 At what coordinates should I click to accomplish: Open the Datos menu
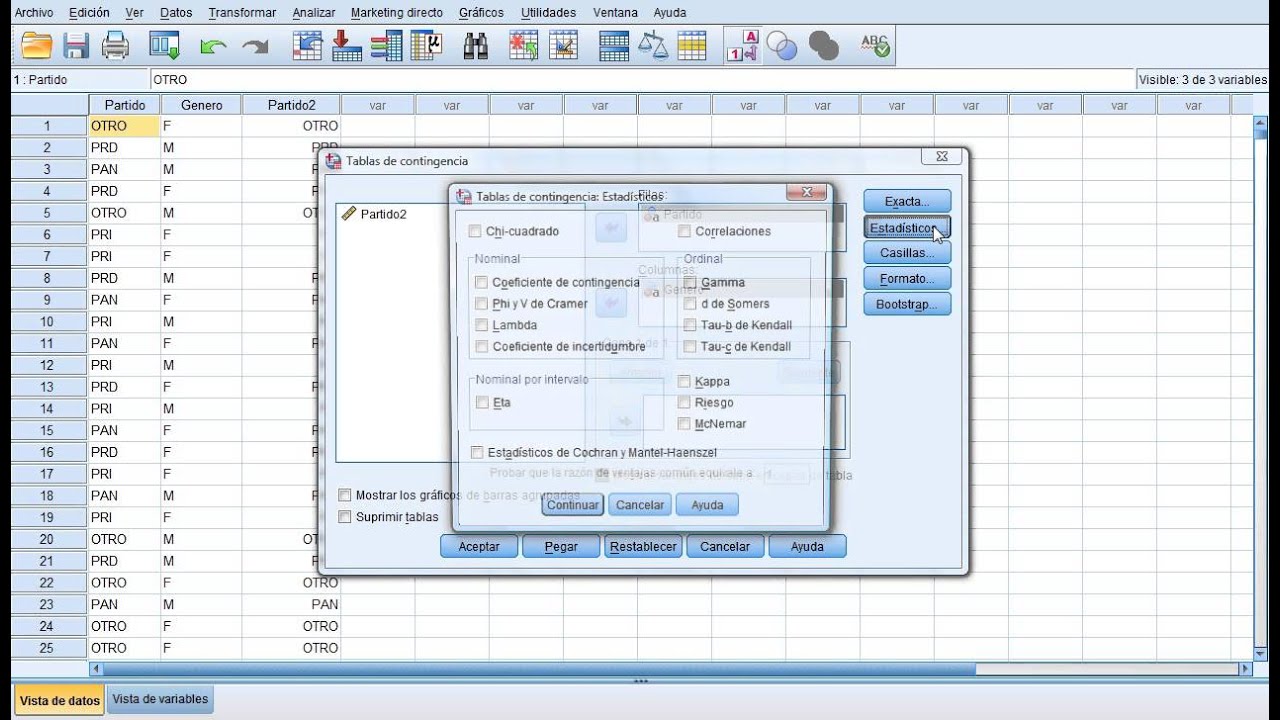(x=176, y=13)
